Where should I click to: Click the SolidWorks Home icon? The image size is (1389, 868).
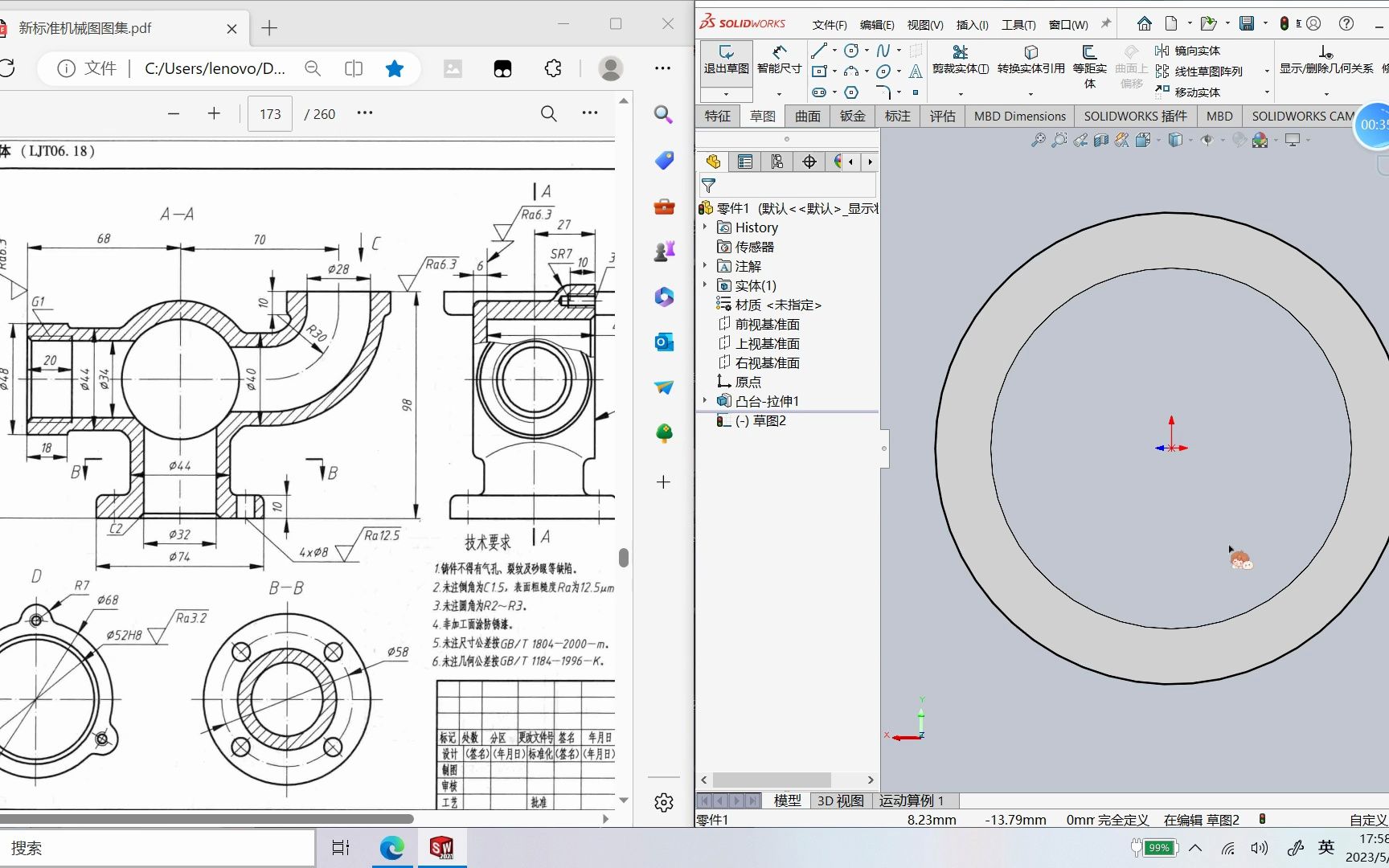tap(1145, 23)
